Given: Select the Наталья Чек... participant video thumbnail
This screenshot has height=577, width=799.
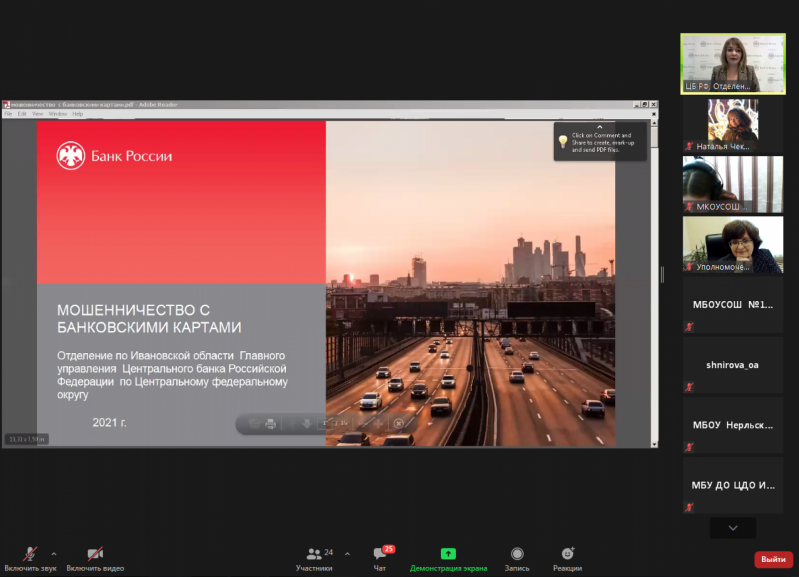Looking at the screenshot, I should tap(732, 125).
